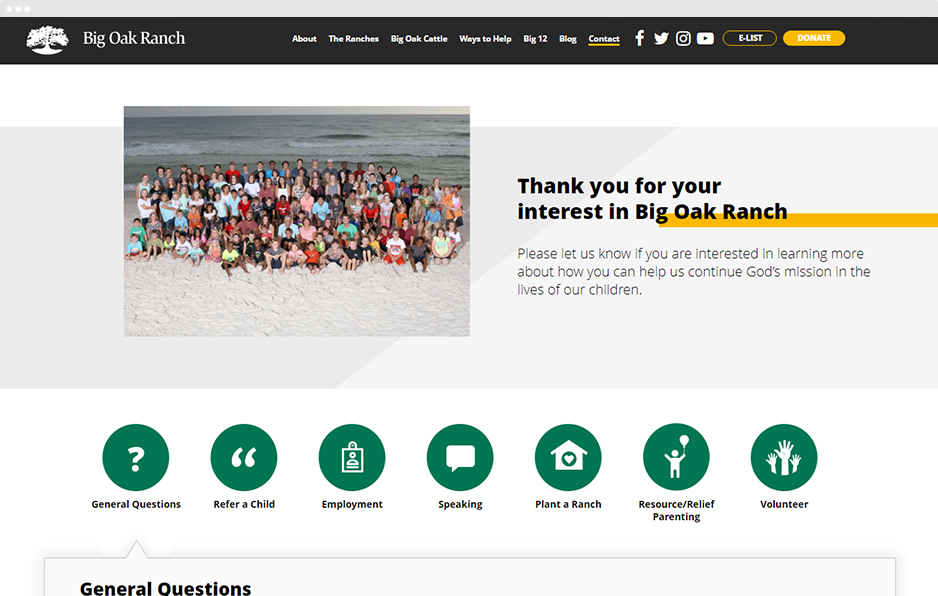This screenshot has height=596, width=938.
Task: Select the Plant a Ranch house icon
Action: pyautogui.click(x=568, y=457)
